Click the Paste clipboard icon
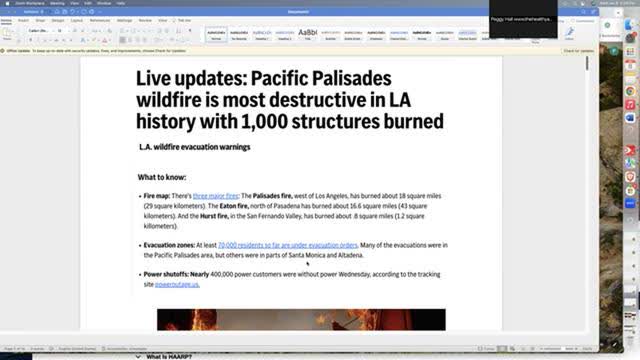The width and height of the screenshot is (640, 360). 7,33
